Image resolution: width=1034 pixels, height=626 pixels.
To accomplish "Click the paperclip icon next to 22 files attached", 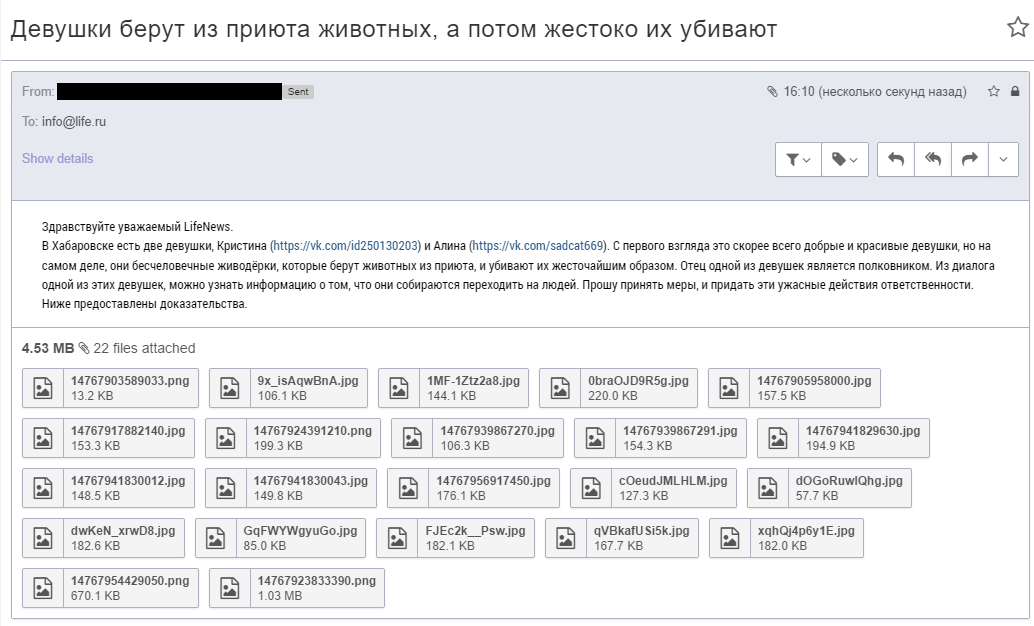I will pos(85,348).
